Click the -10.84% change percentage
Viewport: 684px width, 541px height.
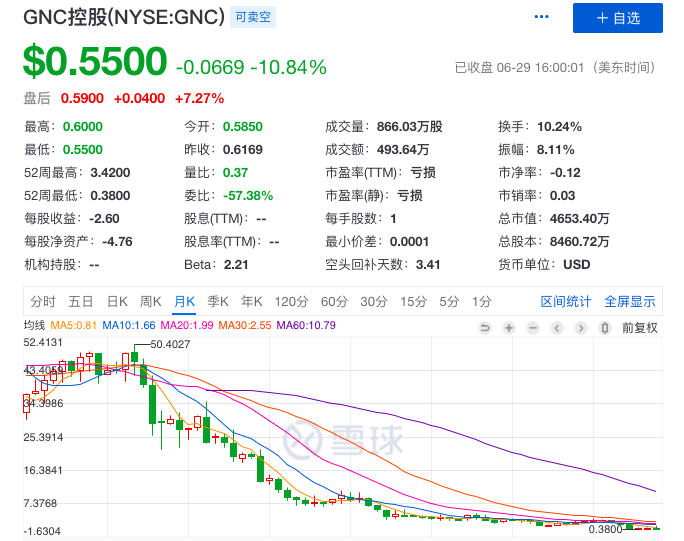288,68
